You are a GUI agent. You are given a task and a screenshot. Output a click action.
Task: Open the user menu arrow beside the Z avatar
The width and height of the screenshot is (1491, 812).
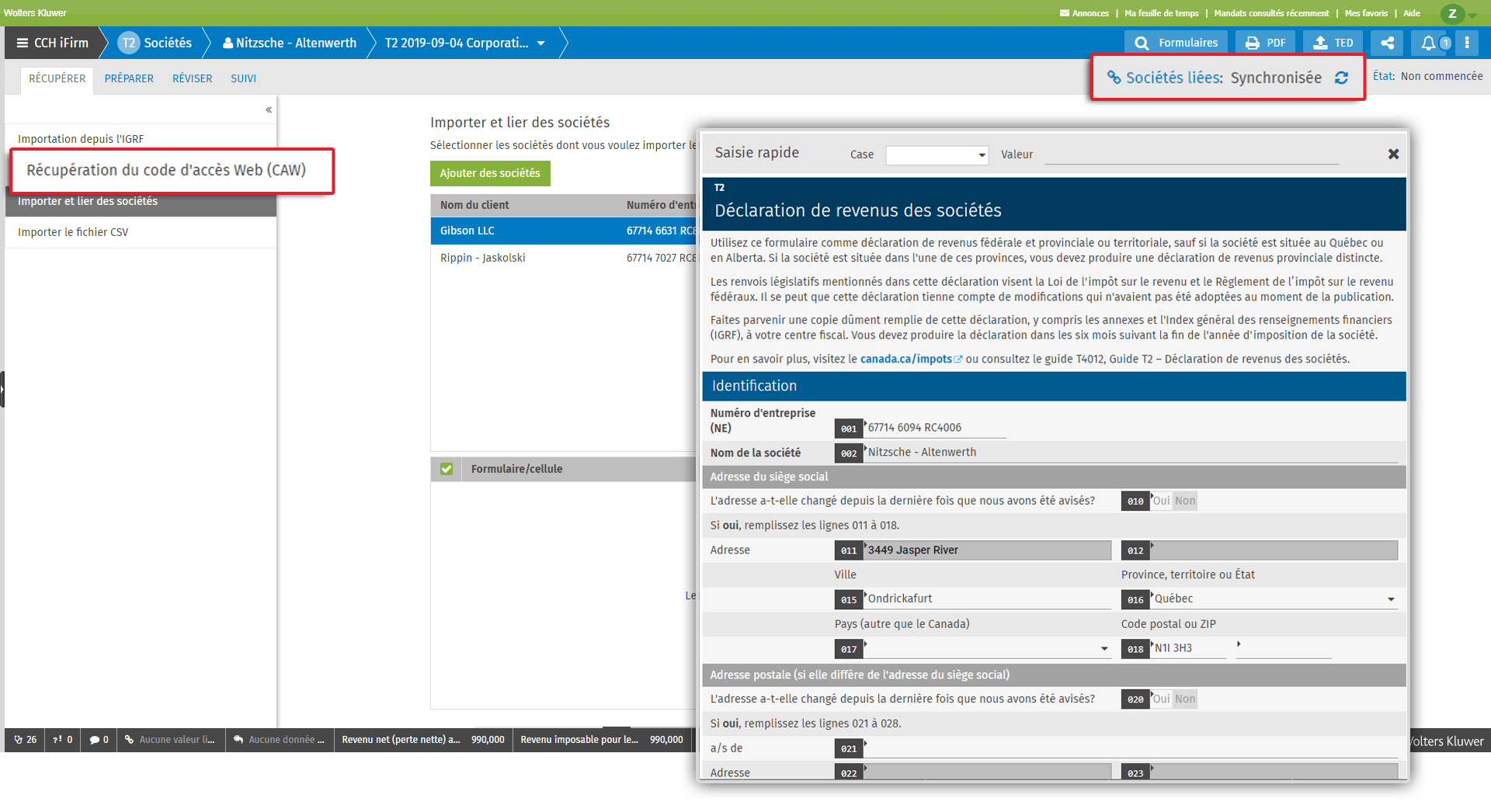pyautogui.click(x=1472, y=15)
